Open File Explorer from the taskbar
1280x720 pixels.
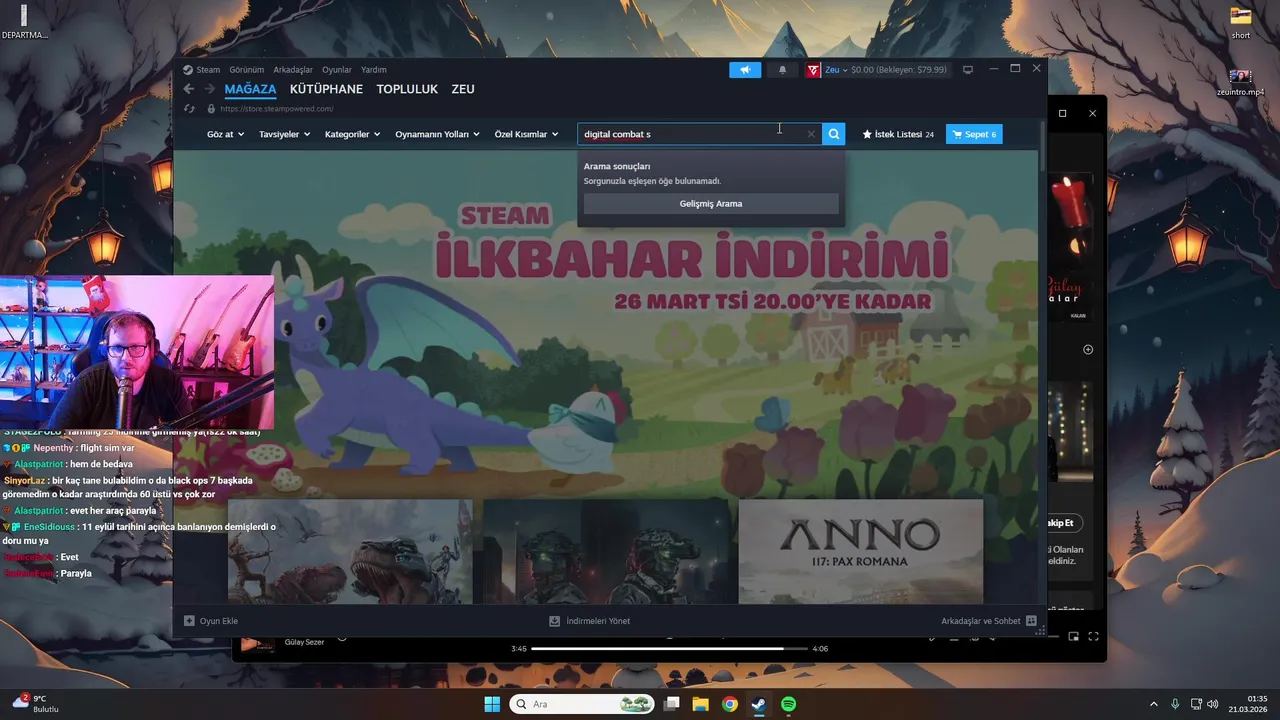[701, 704]
